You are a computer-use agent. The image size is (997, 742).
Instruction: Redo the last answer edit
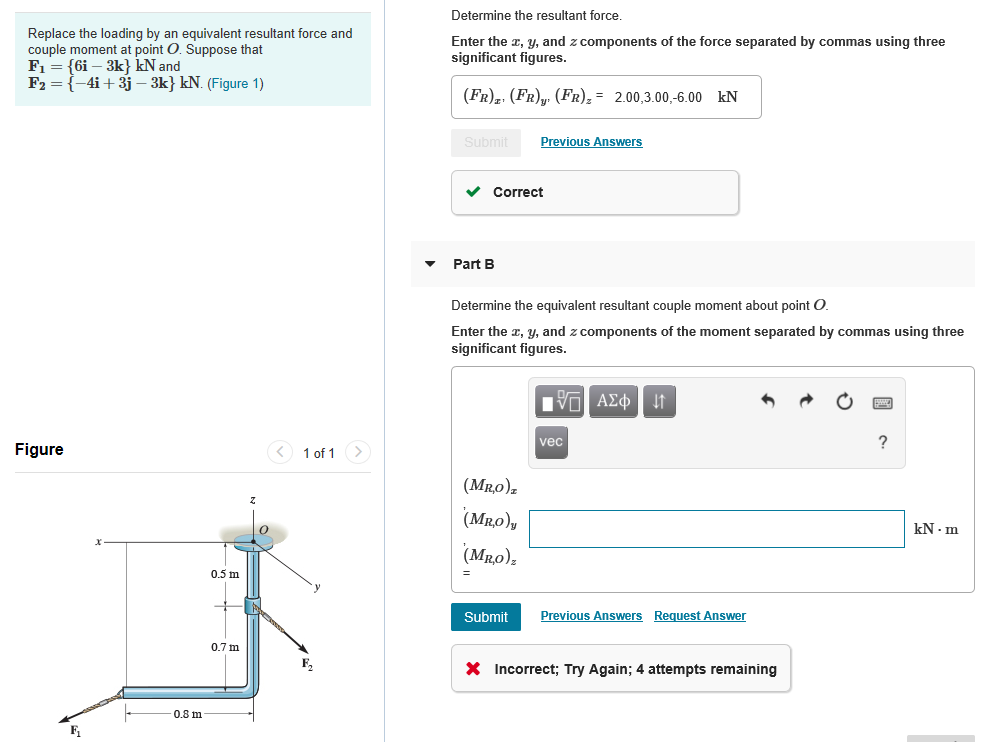pyautogui.click(x=806, y=400)
